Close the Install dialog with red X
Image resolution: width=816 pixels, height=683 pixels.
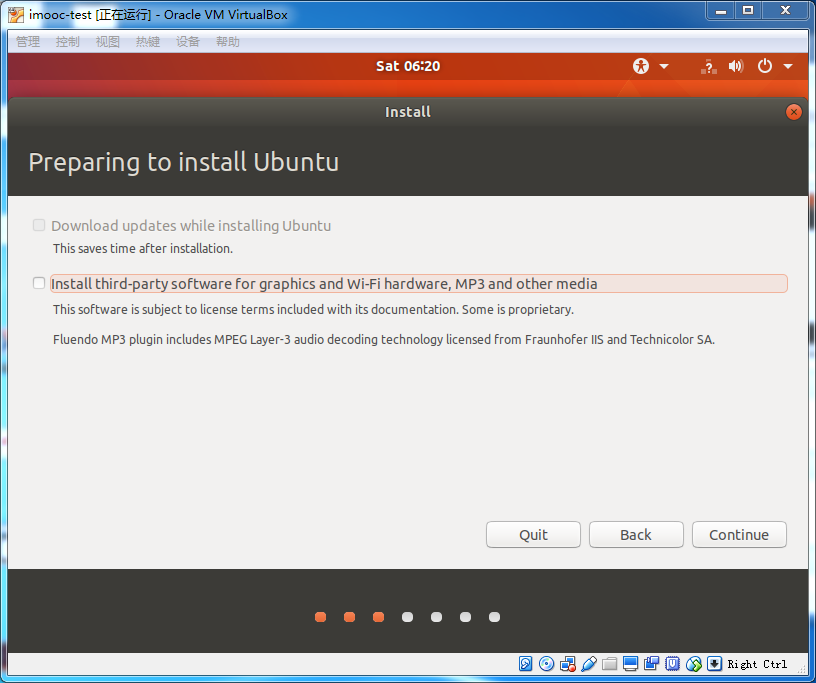click(794, 112)
